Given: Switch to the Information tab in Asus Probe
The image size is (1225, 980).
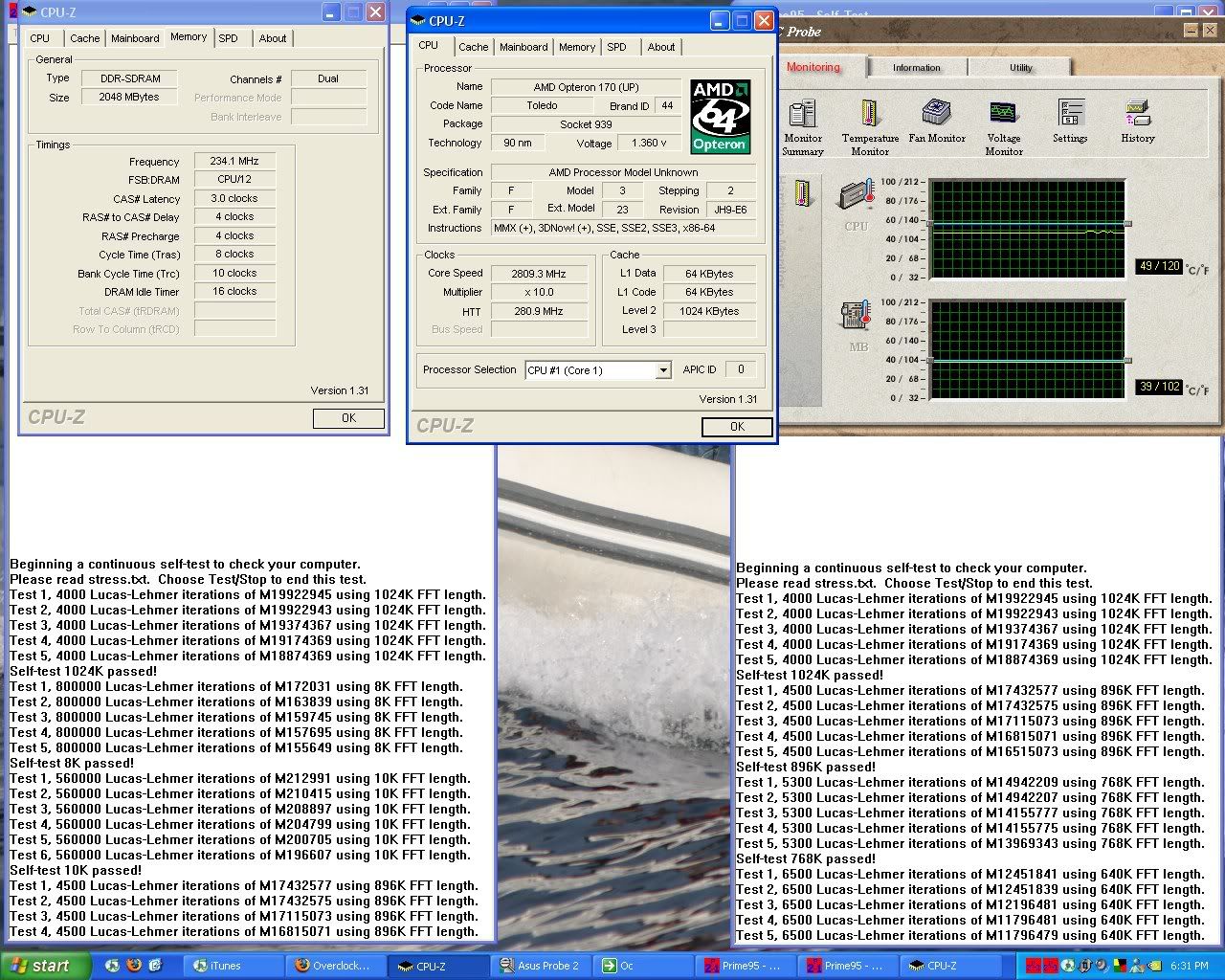Looking at the screenshot, I should point(917,68).
